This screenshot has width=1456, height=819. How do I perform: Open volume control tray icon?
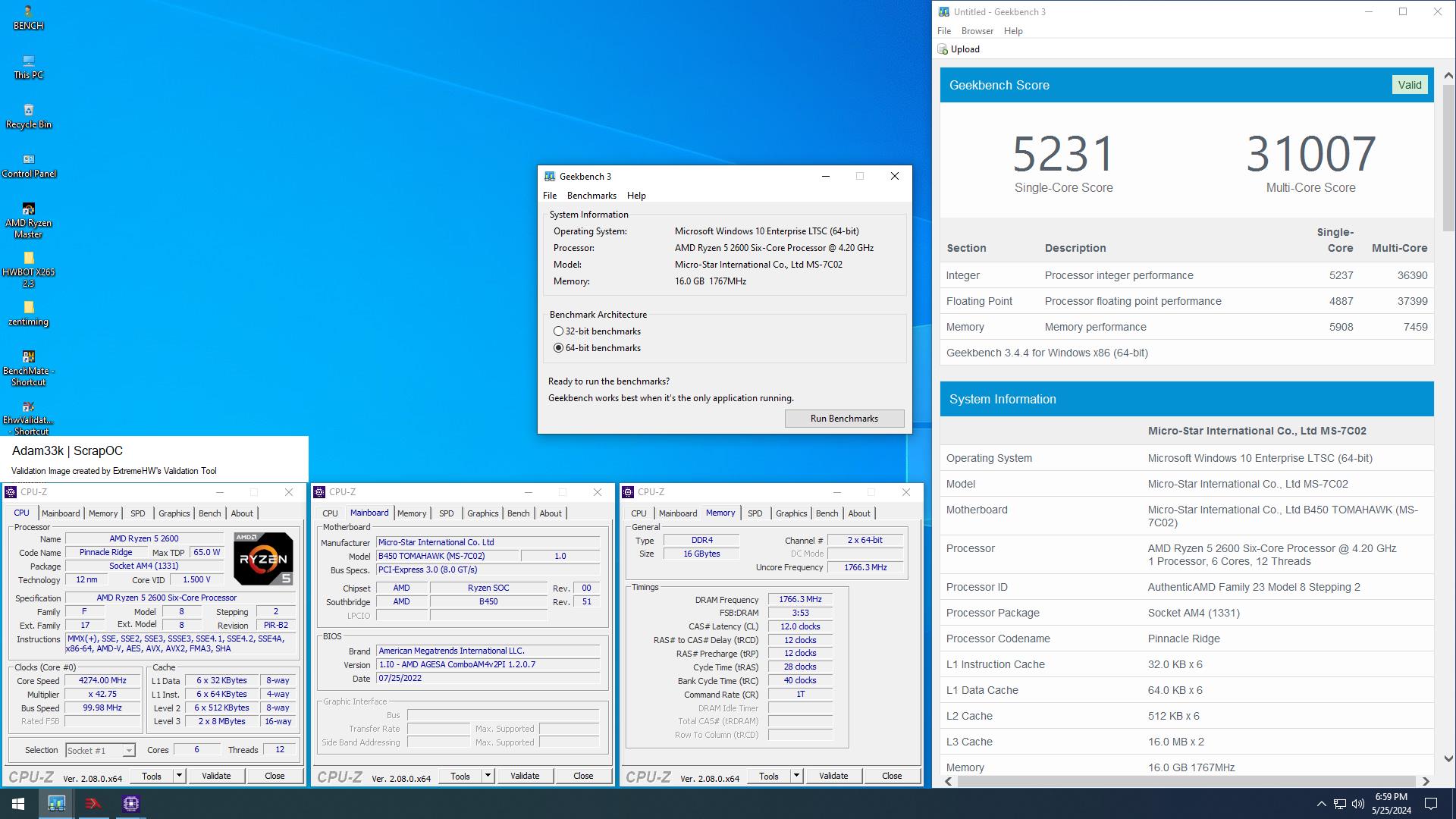(x=1358, y=804)
